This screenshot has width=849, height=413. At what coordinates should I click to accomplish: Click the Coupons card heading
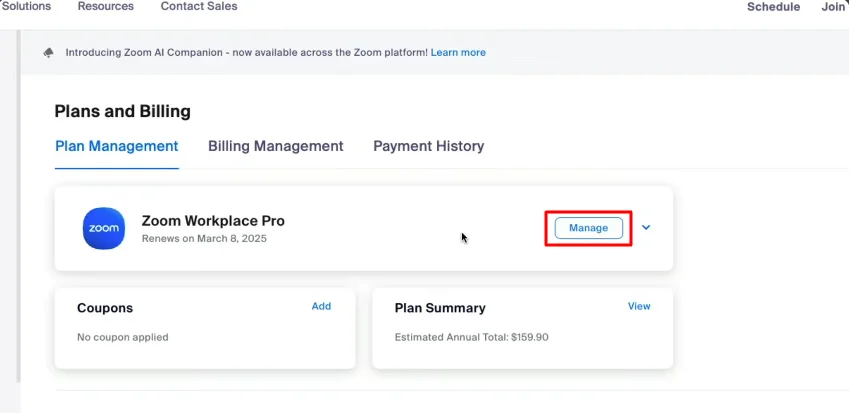(105, 308)
